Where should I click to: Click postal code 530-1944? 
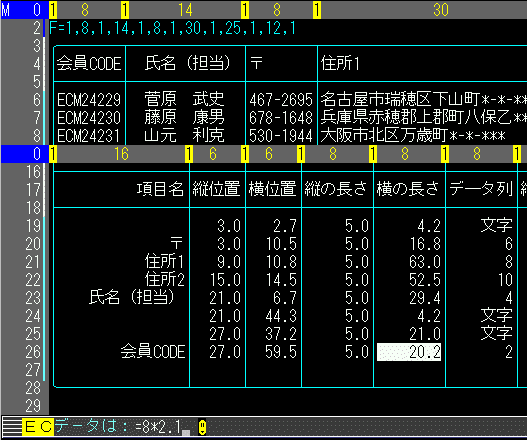[281, 136]
